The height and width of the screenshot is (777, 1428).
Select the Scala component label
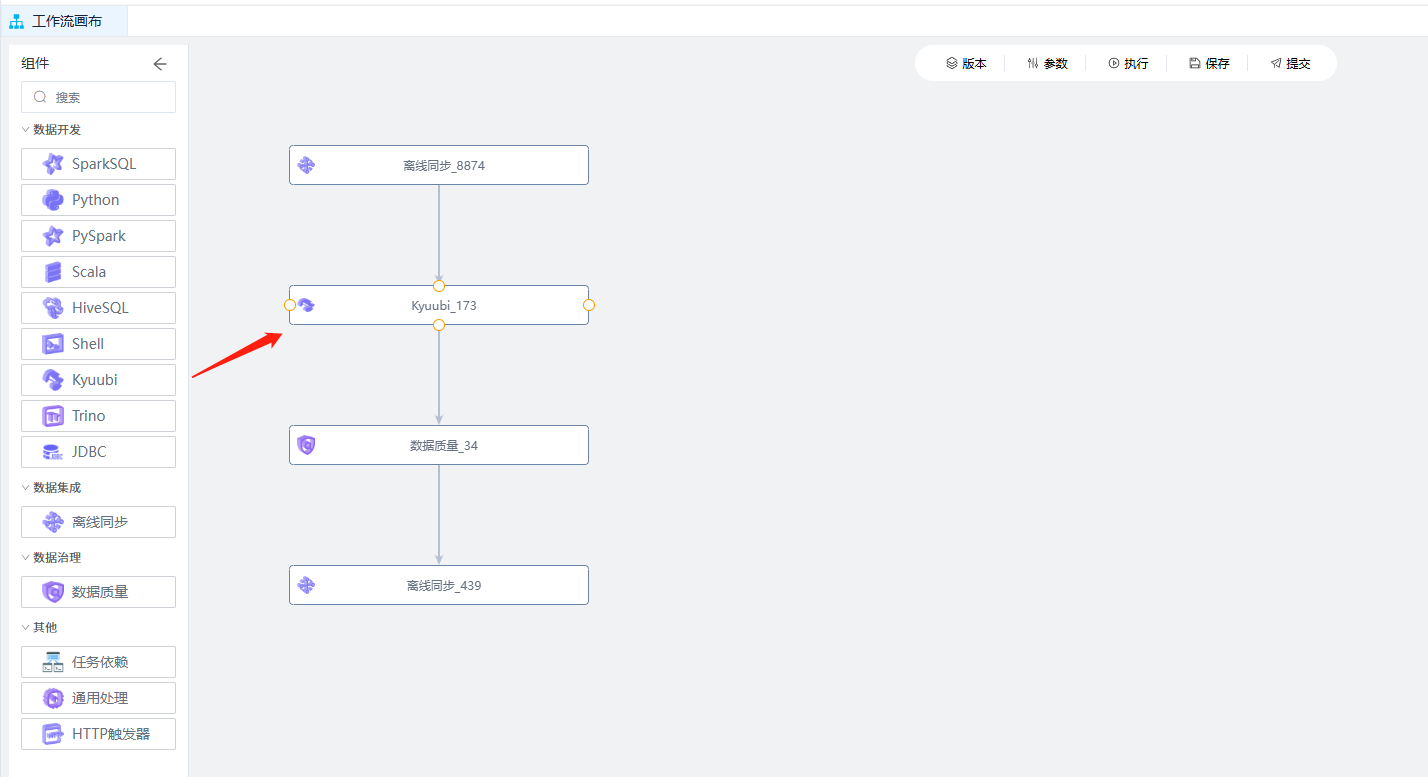coord(89,272)
